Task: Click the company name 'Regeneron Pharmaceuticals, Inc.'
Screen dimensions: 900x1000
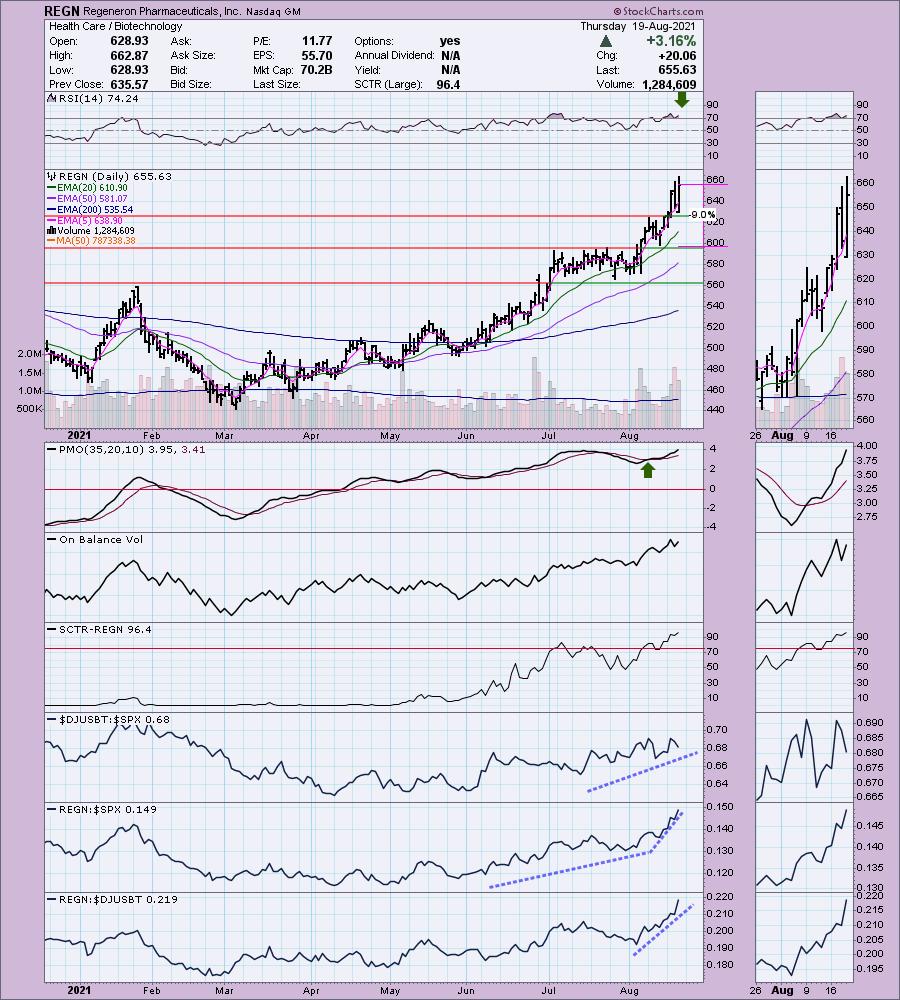Action: click(x=161, y=11)
